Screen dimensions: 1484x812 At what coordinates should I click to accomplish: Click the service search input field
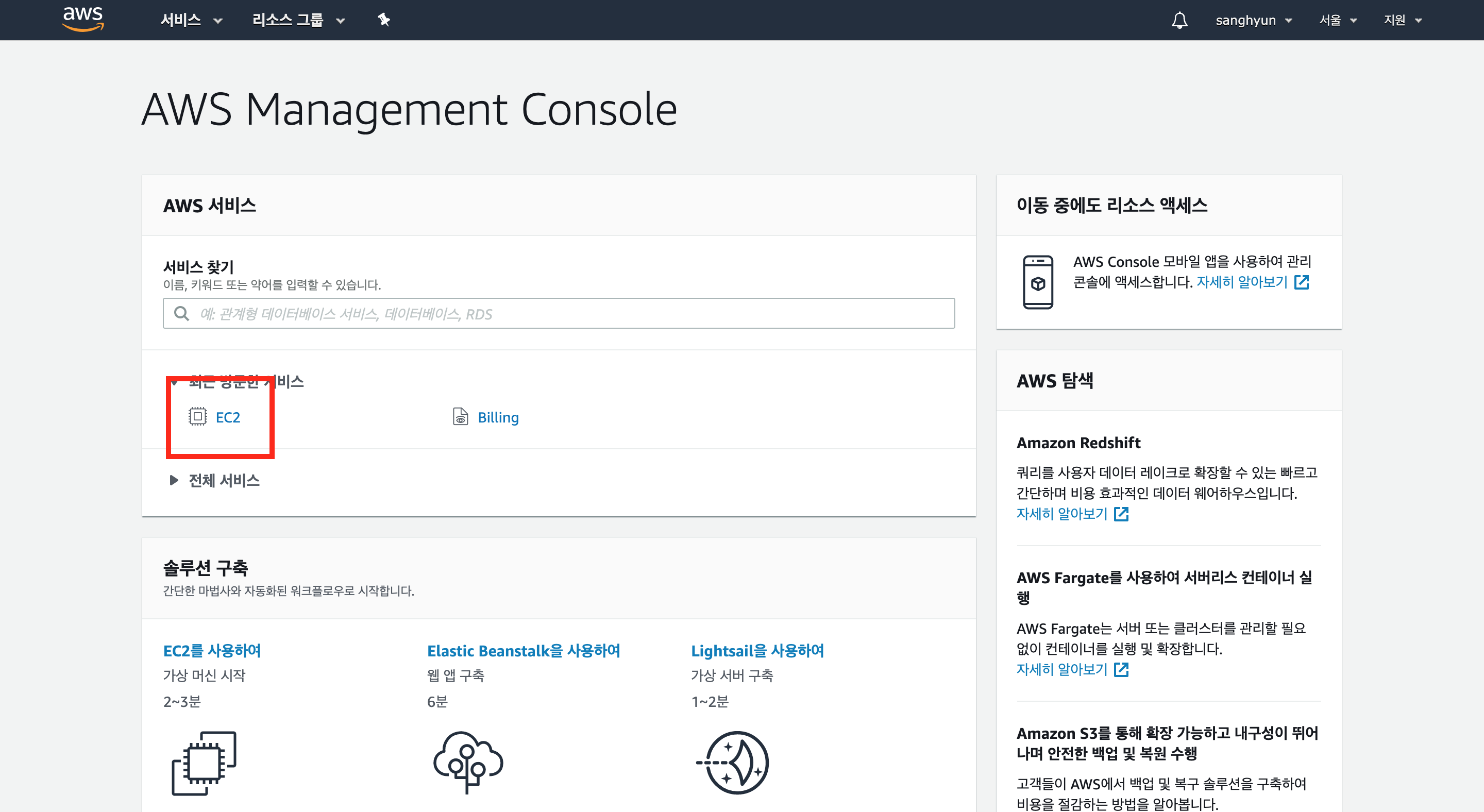(x=559, y=314)
